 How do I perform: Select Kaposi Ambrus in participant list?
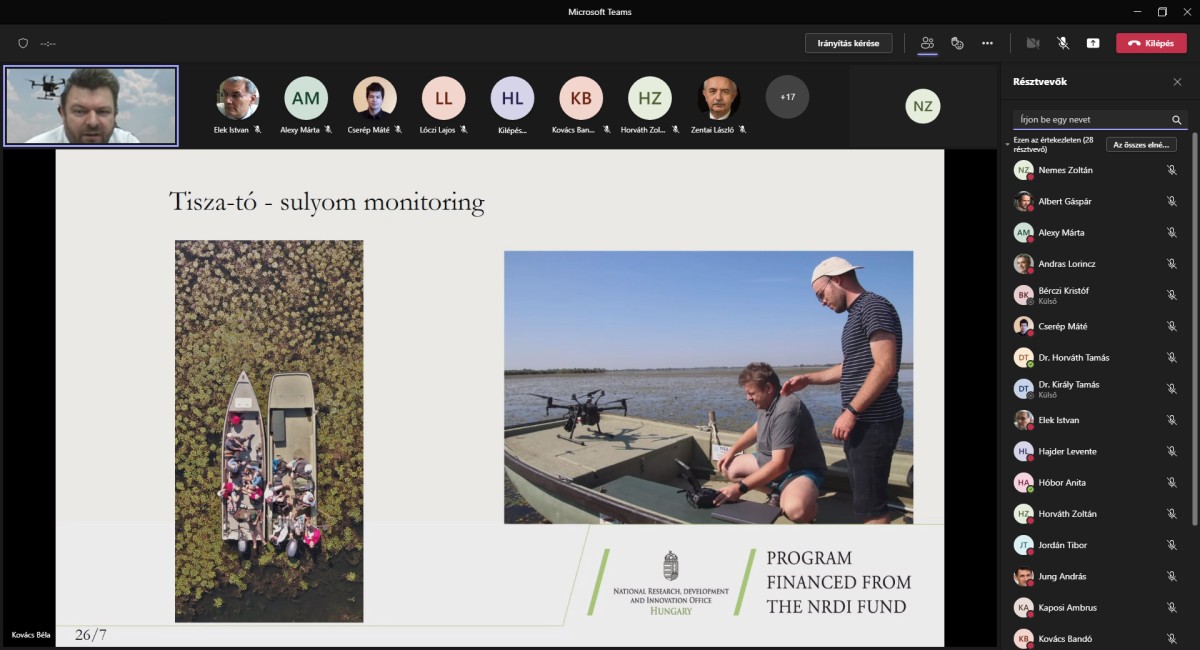click(1096, 607)
